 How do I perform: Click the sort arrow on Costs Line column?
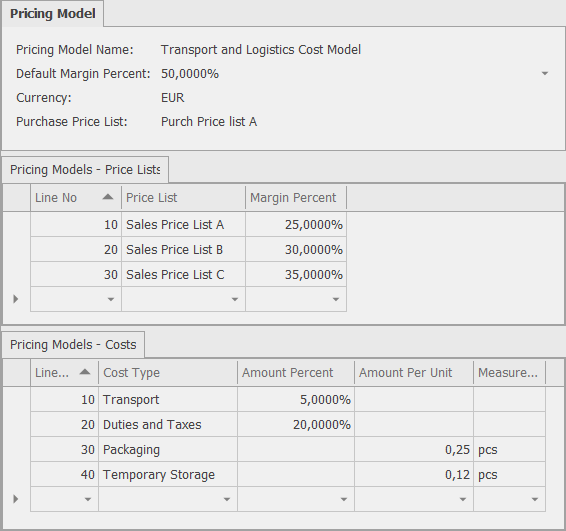pyautogui.click(x=85, y=372)
